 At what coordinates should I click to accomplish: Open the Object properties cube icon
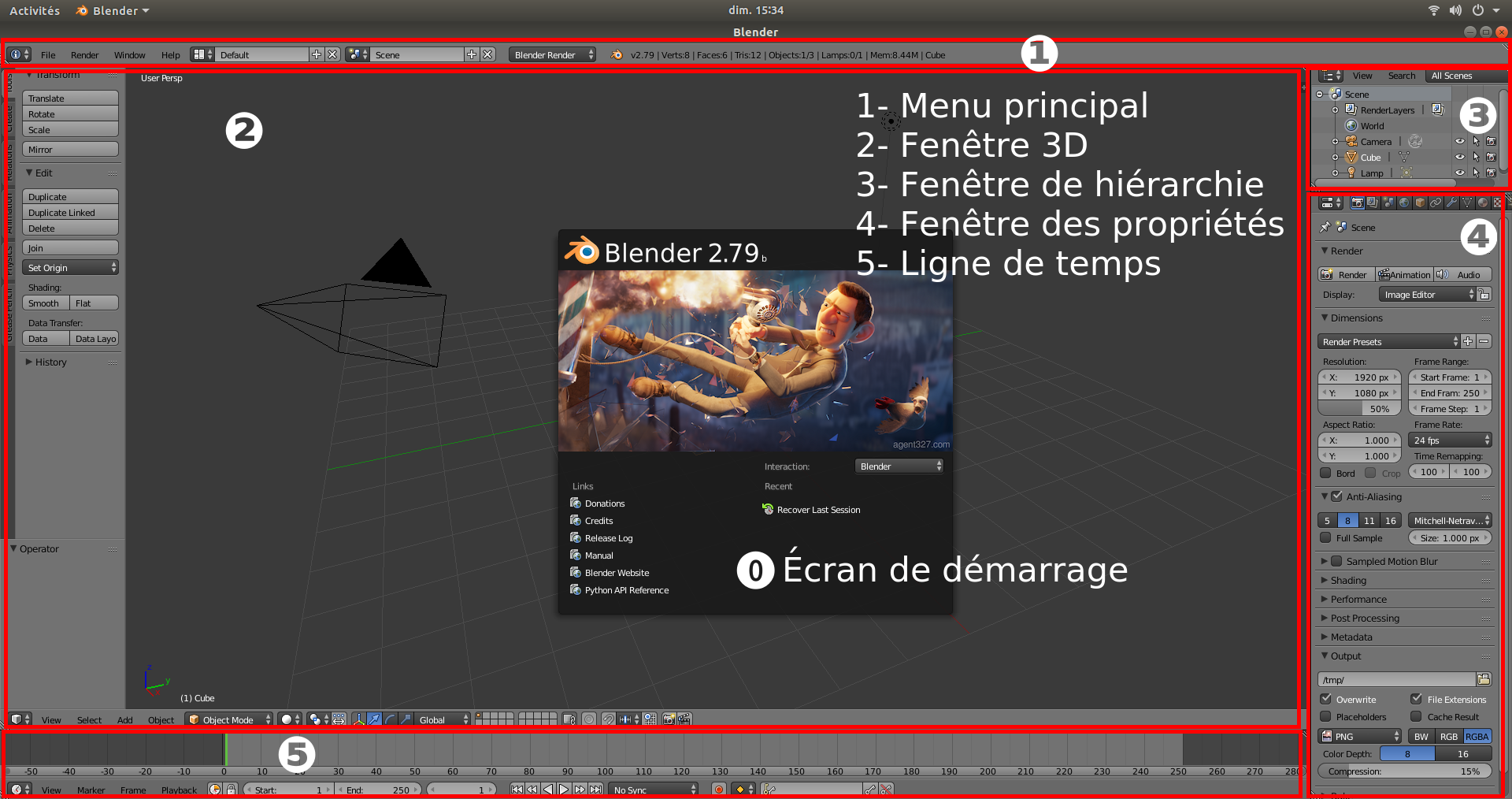(1420, 203)
